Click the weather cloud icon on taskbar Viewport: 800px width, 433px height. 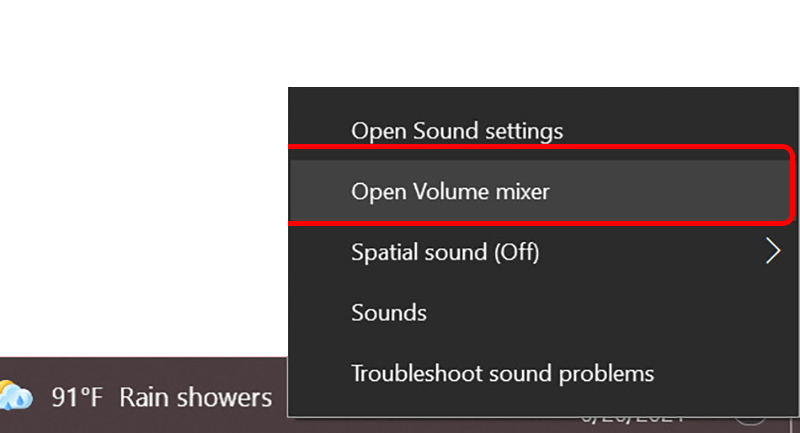pos(15,396)
